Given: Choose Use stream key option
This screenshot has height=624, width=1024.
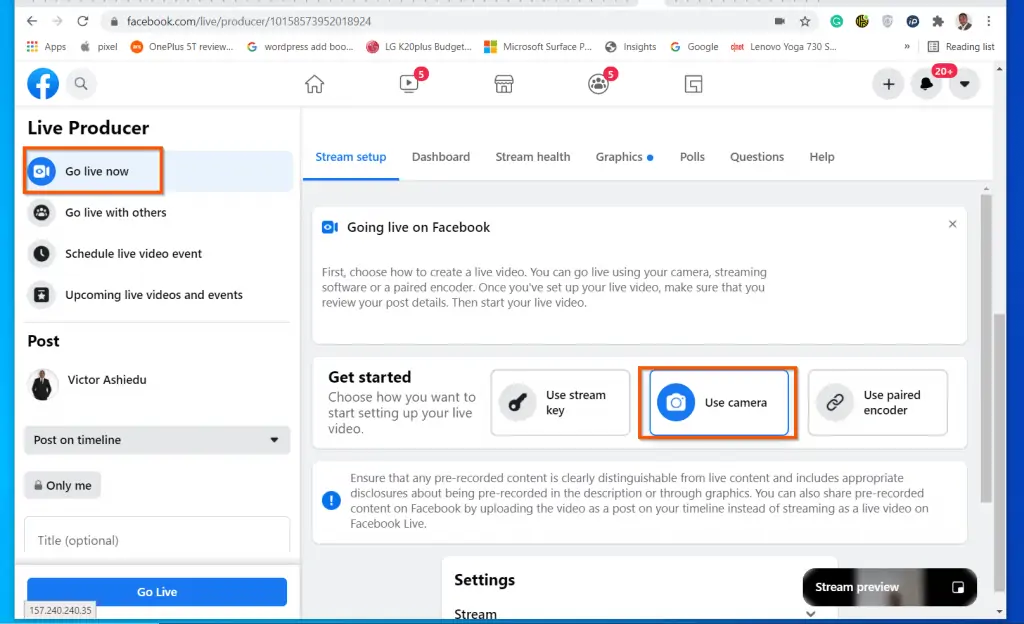Looking at the screenshot, I should [x=560, y=403].
